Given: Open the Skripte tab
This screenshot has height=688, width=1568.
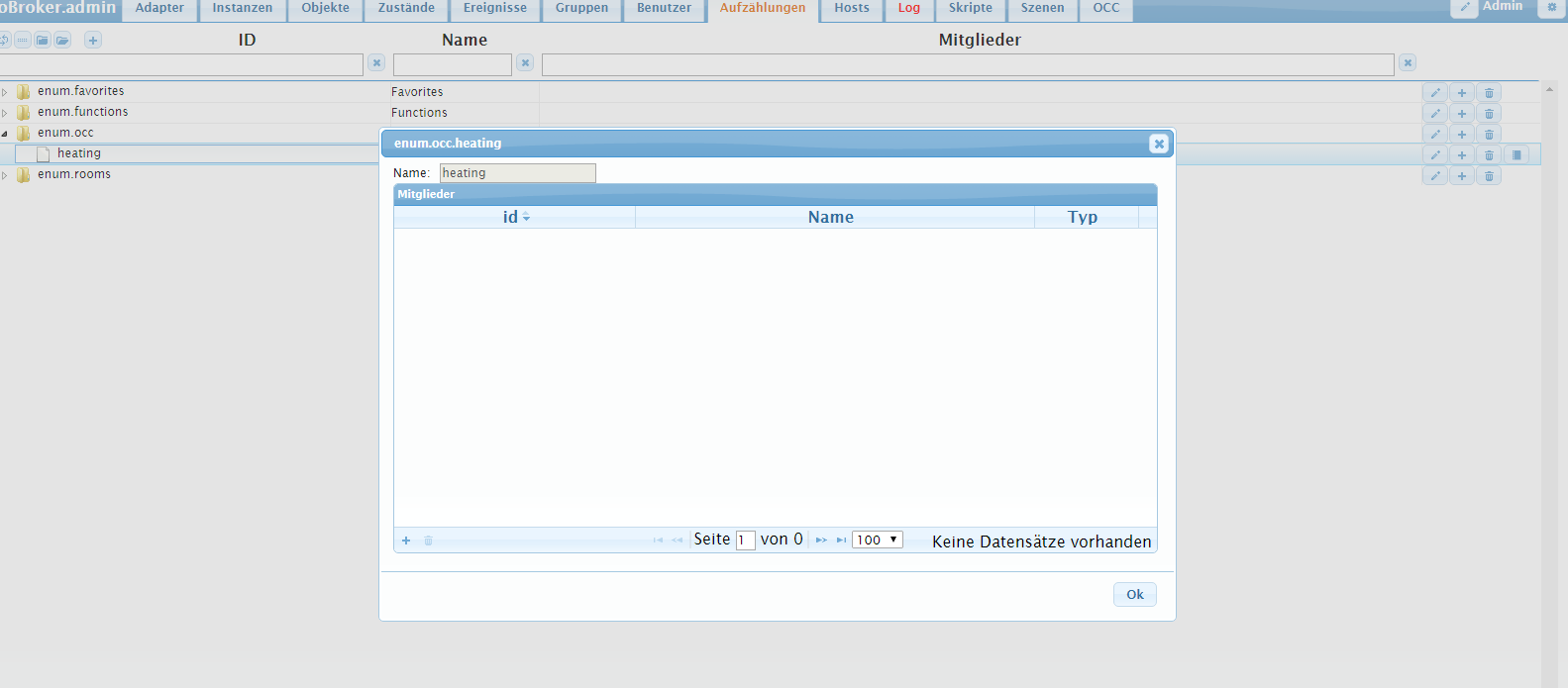Looking at the screenshot, I should click(x=971, y=9).
